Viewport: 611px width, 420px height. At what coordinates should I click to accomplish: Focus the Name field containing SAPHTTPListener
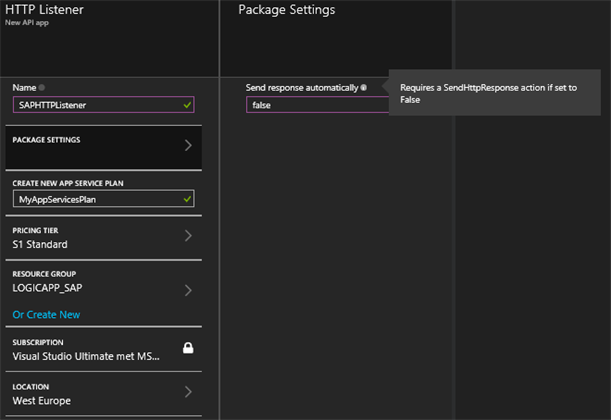click(x=95, y=104)
